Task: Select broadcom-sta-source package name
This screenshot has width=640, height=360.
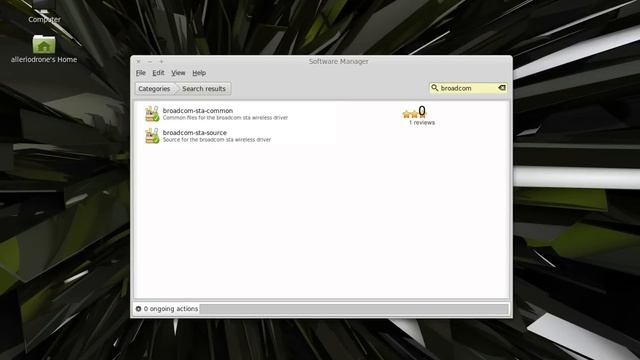Action: pyautogui.click(x=194, y=132)
